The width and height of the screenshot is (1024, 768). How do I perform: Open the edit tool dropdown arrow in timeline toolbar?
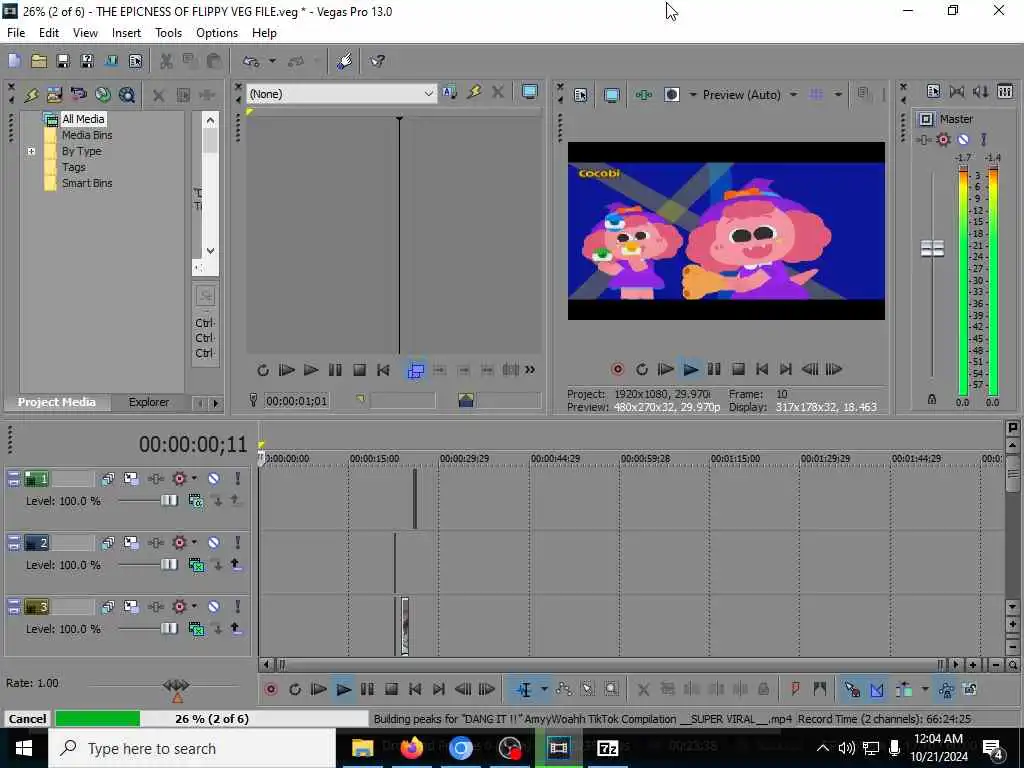[544, 690]
